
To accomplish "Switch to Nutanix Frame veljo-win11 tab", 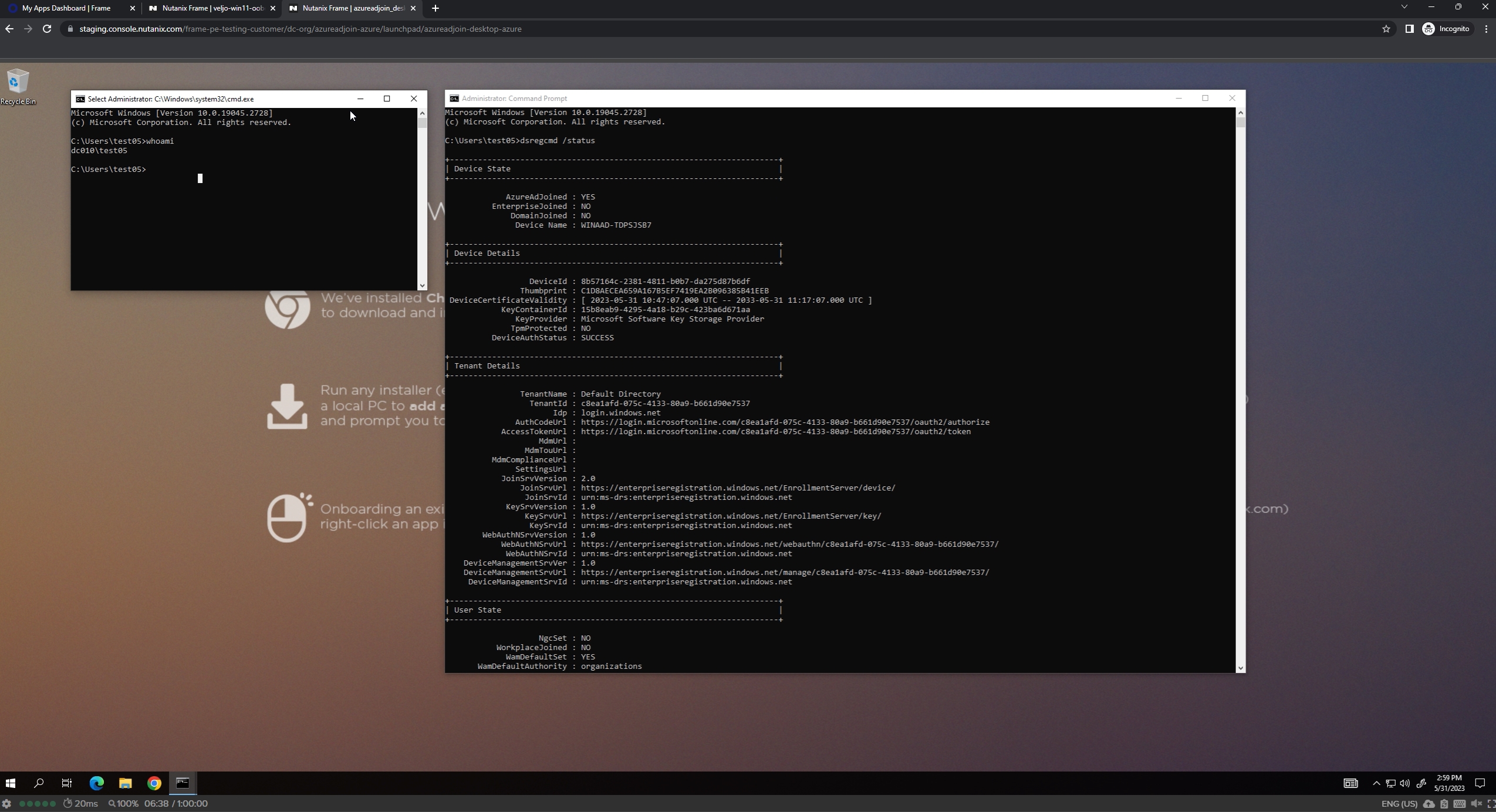I will point(212,8).
